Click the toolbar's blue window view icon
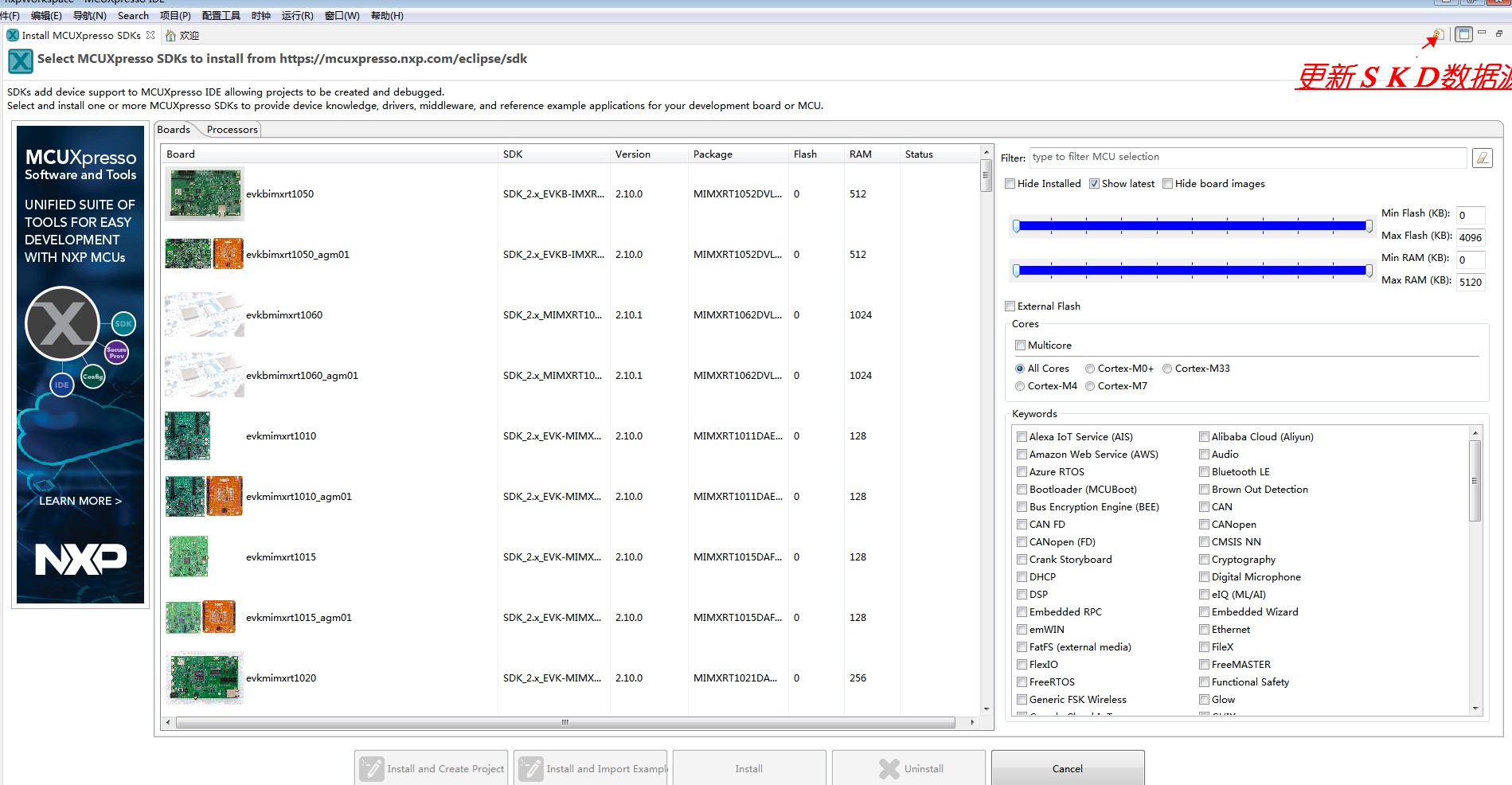Viewport: 1512px width, 785px height. point(1463,34)
